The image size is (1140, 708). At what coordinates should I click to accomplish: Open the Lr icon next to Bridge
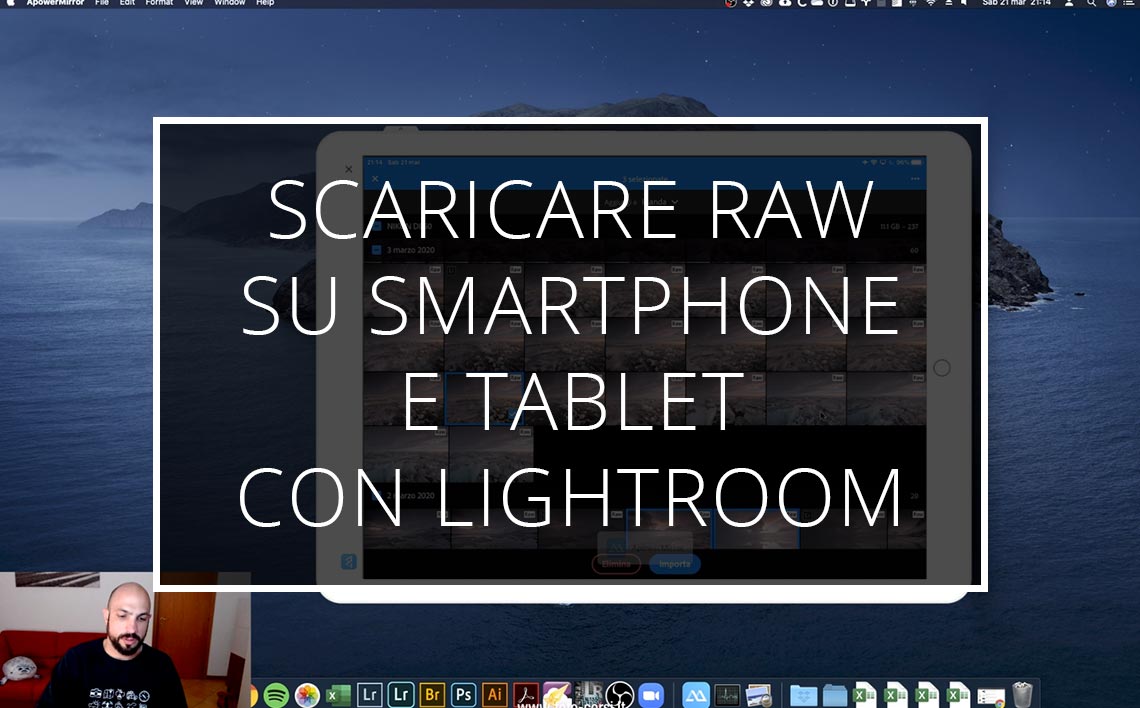pos(401,694)
